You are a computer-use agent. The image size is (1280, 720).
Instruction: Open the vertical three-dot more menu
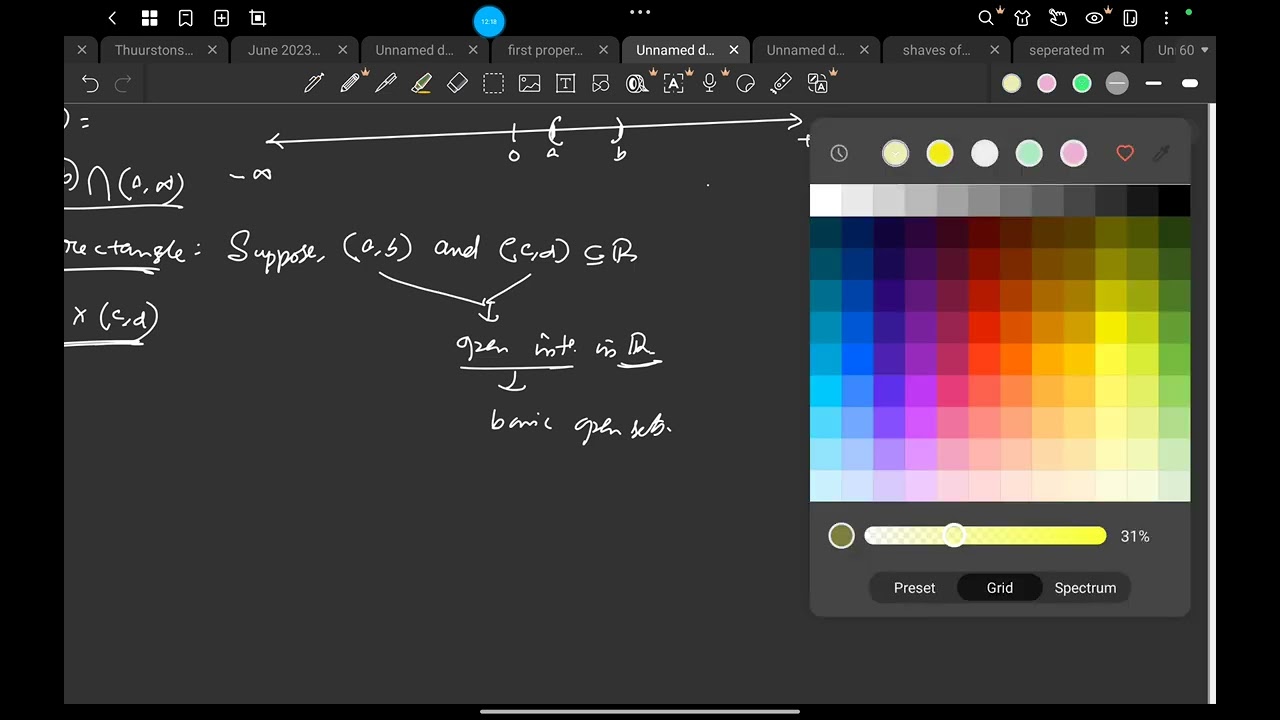pyautogui.click(x=1166, y=18)
